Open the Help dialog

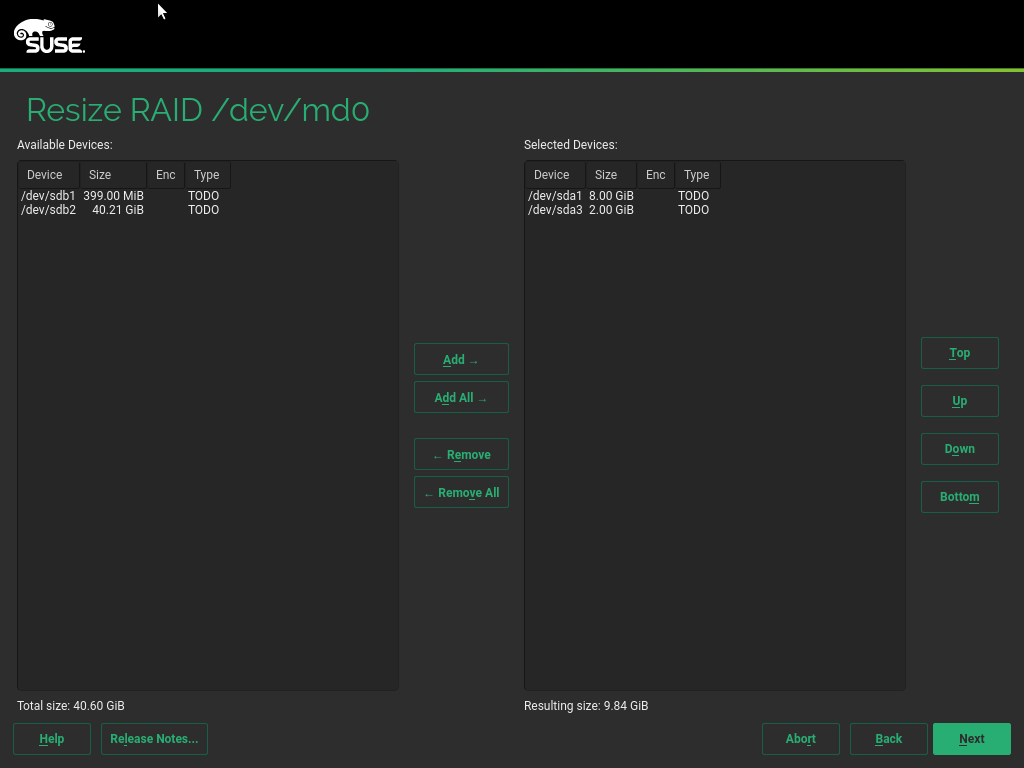pos(52,739)
